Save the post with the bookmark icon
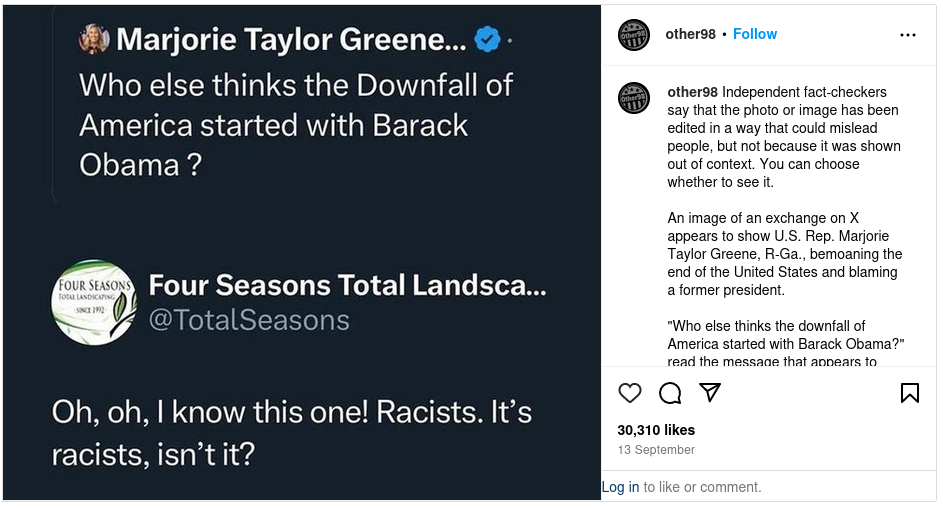The height and width of the screenshot is (509, 943). tap(909, 393)
